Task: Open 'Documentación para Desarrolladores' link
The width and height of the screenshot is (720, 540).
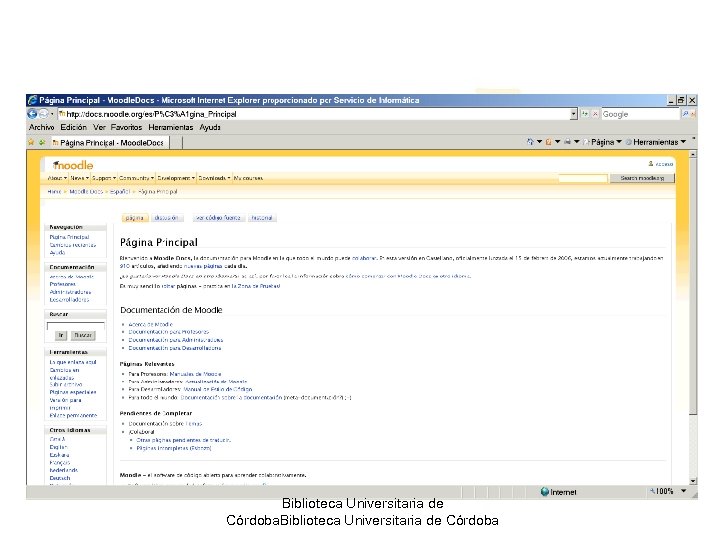Action: 174,348
